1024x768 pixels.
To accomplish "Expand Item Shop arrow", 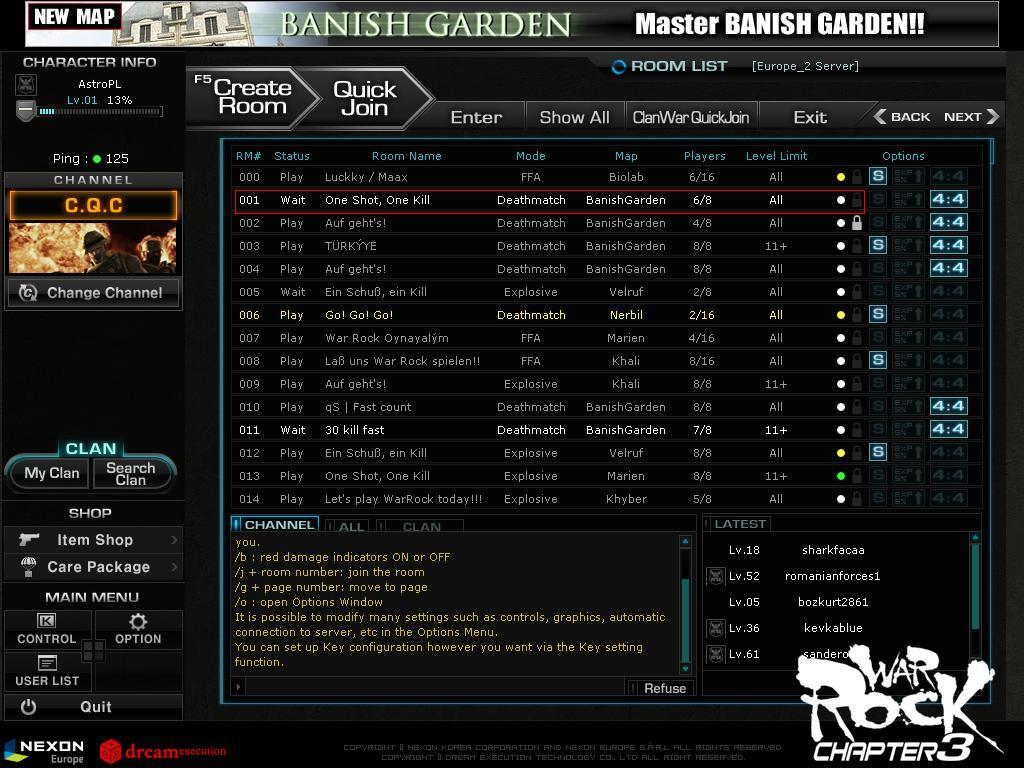I will 174,539.
